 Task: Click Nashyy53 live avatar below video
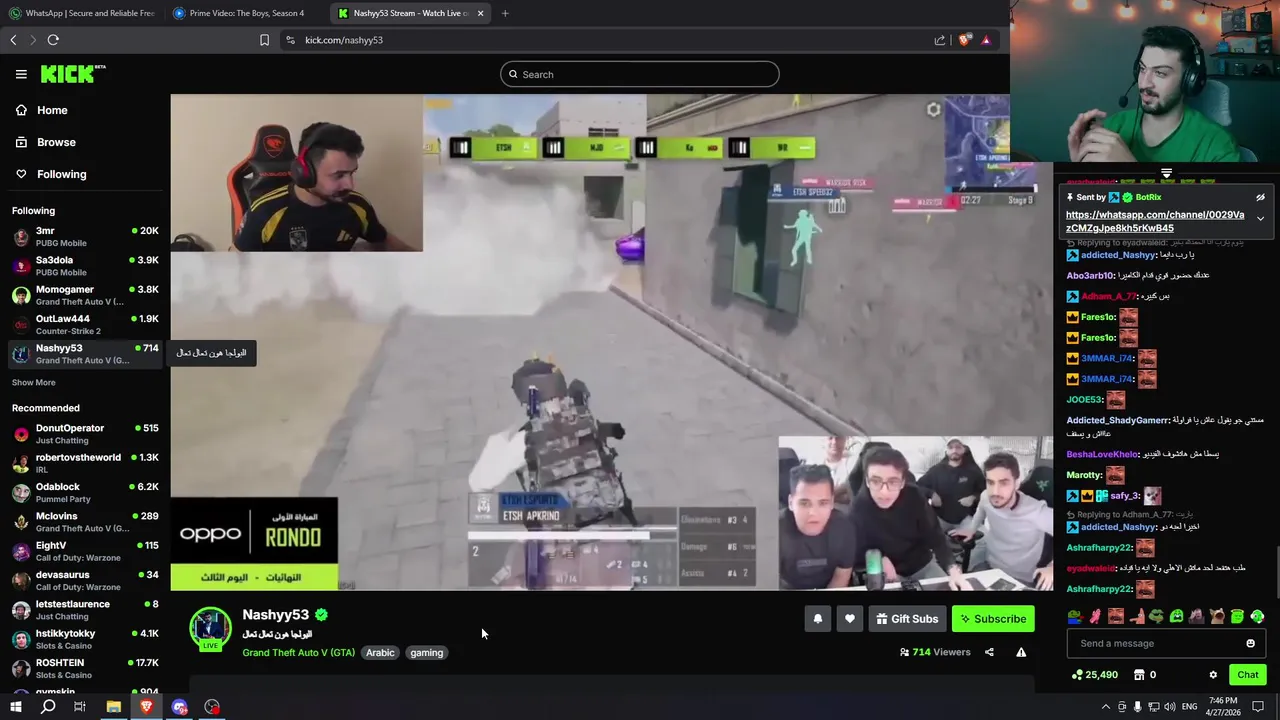tap(210, 629)
